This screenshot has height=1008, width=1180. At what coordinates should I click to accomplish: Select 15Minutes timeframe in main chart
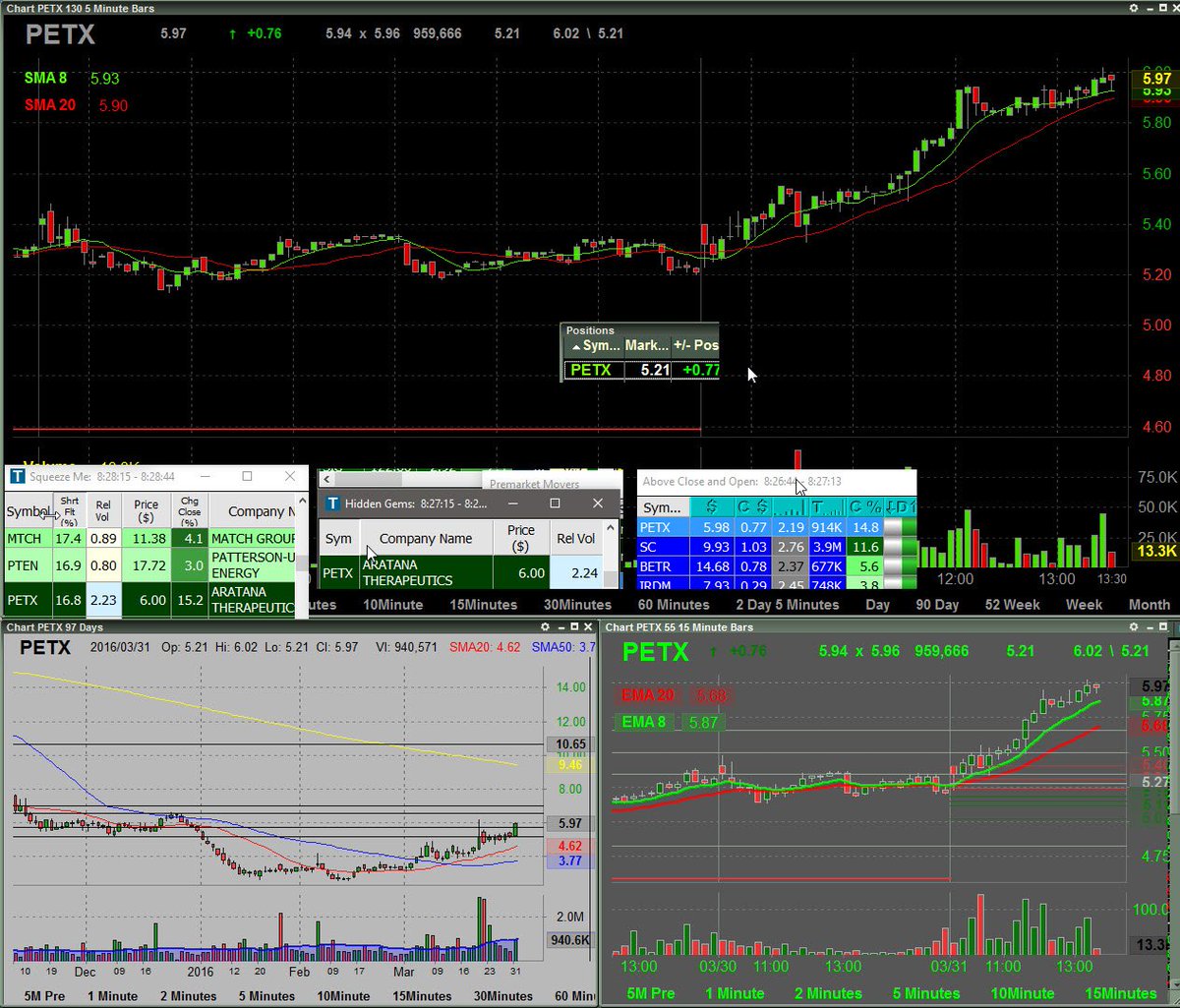484,605
